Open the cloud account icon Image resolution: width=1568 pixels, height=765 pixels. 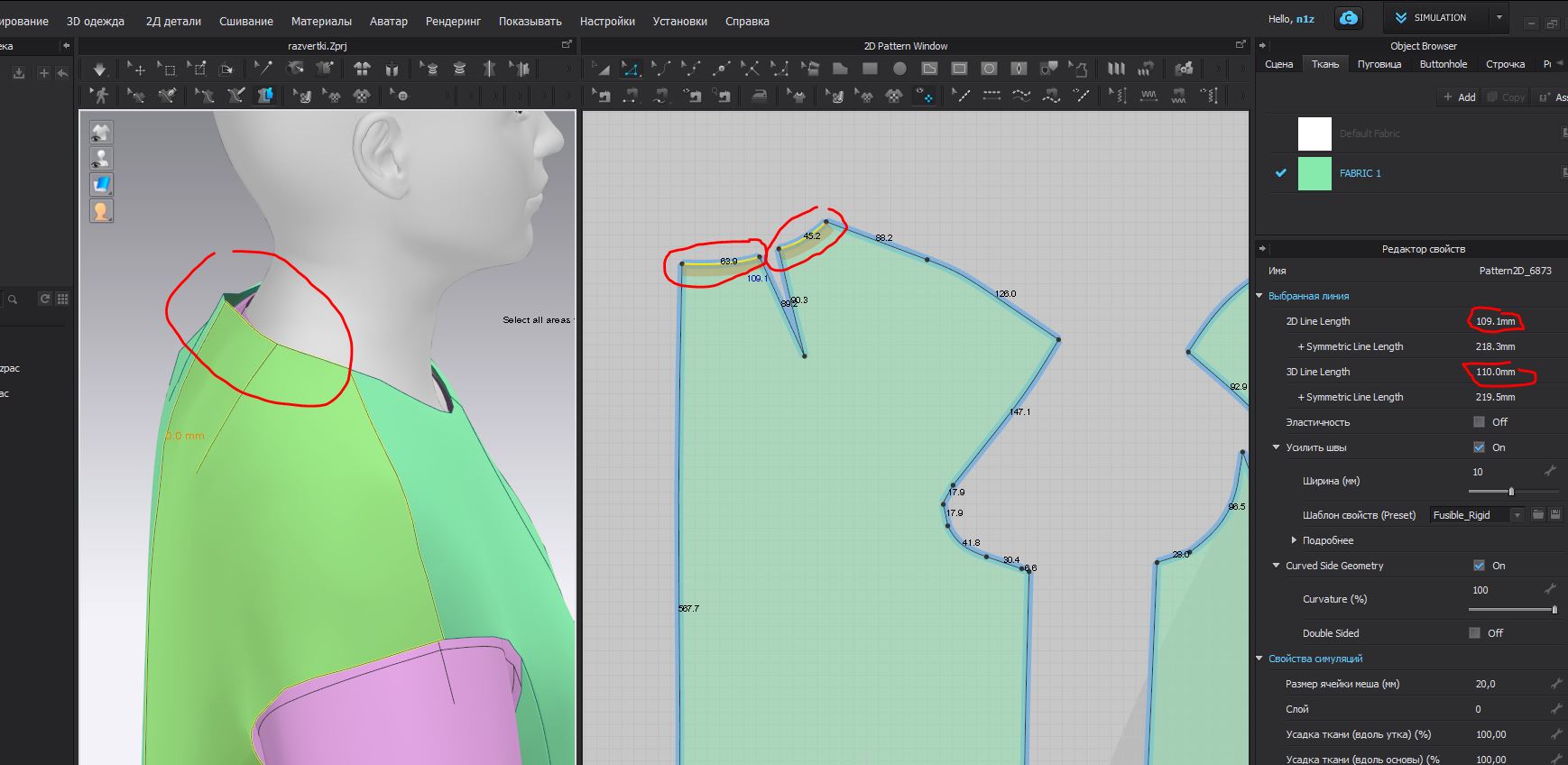tap(1348, 18)
